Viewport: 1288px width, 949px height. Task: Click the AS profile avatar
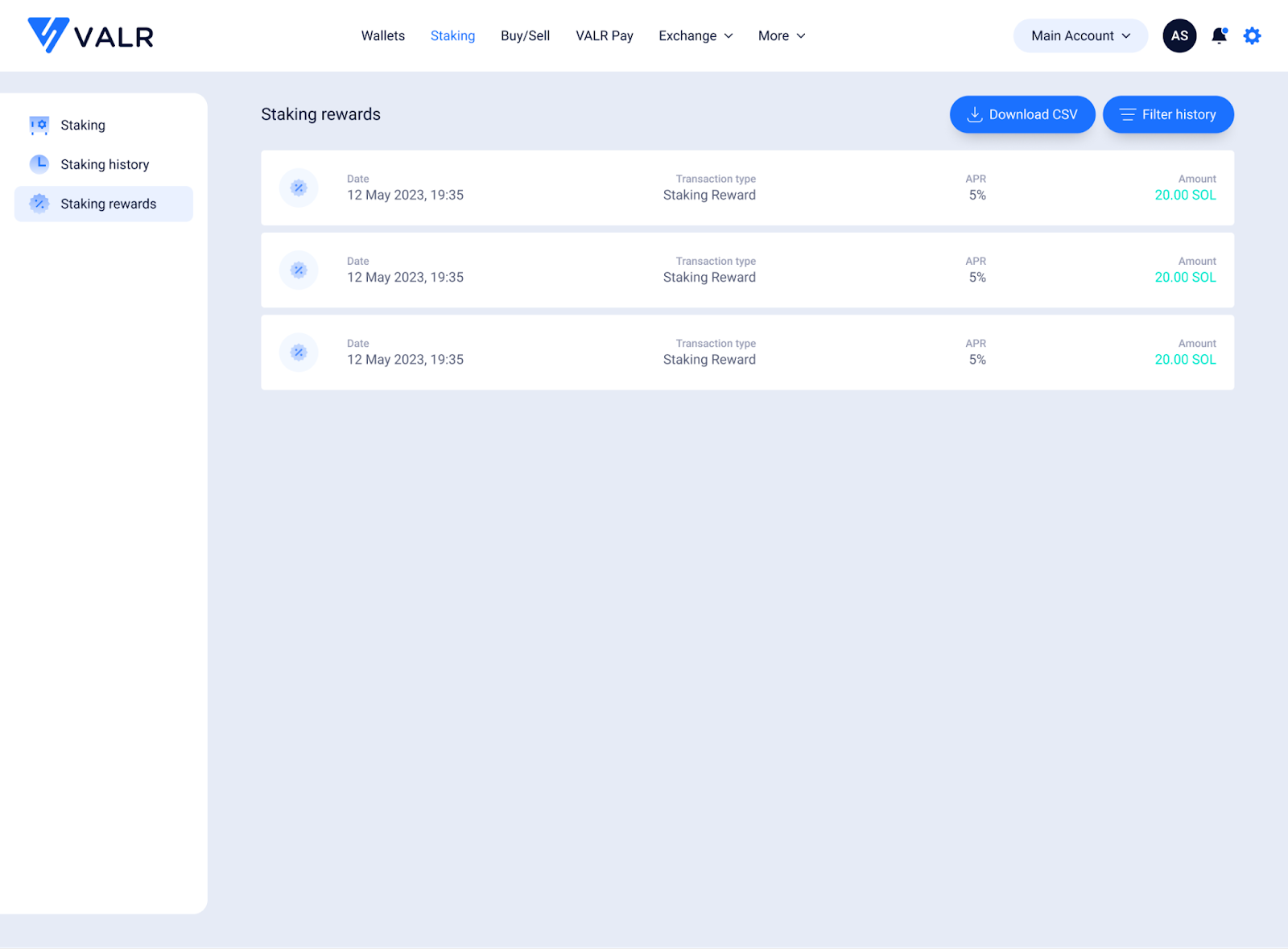[x=1179, y=35]
